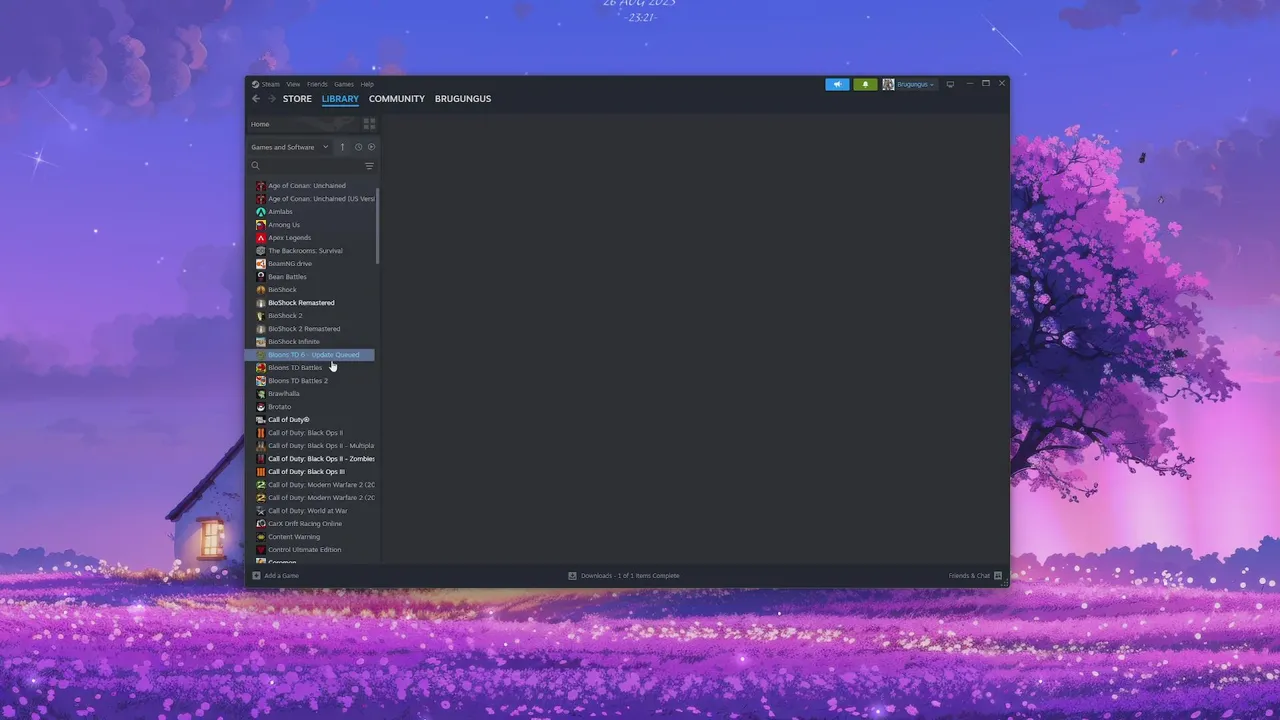Click the Brawlhalla game icon
1280x720 pixels.
(261, 394)
